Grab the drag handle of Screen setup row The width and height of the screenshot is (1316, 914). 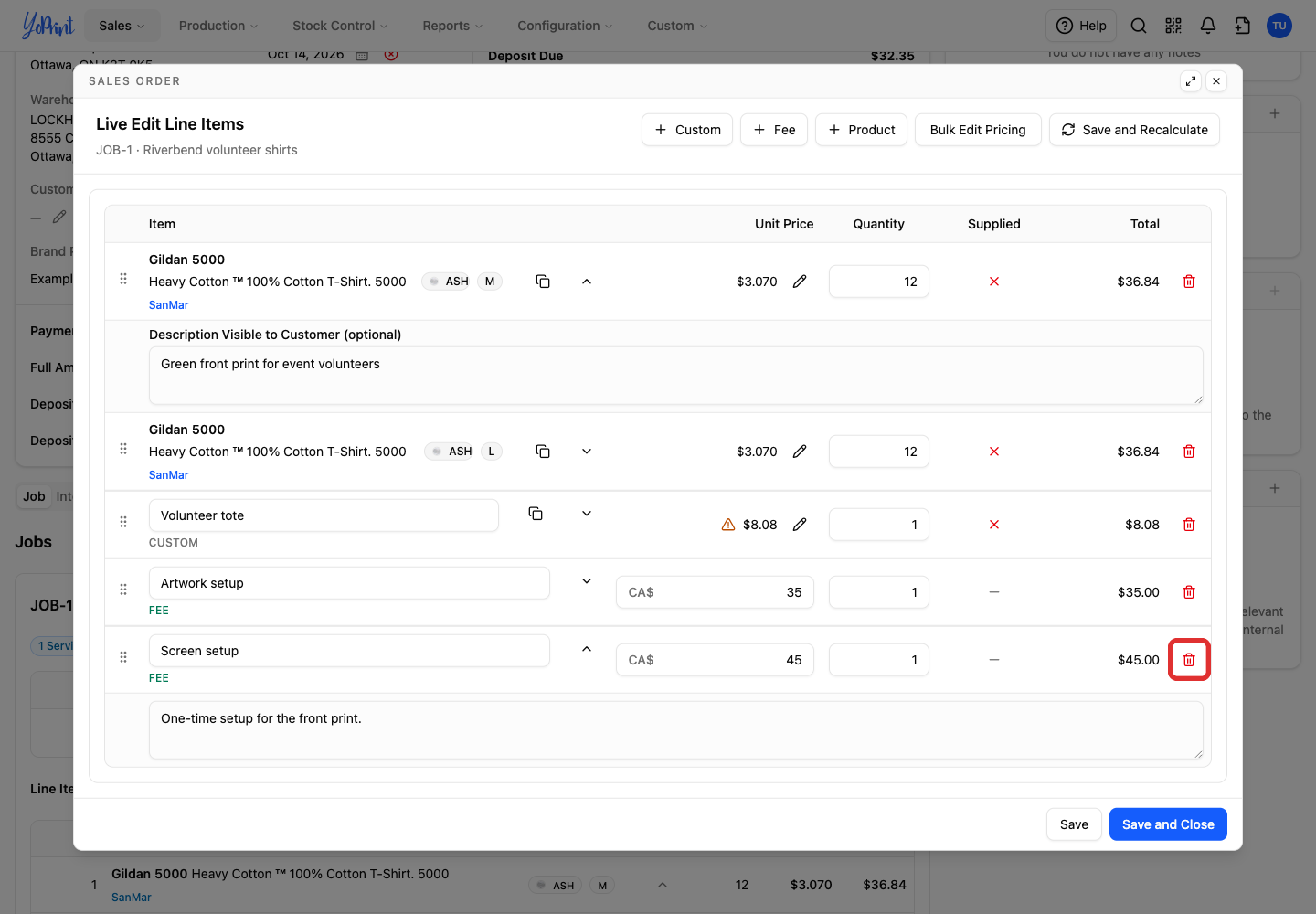point(123,657)
